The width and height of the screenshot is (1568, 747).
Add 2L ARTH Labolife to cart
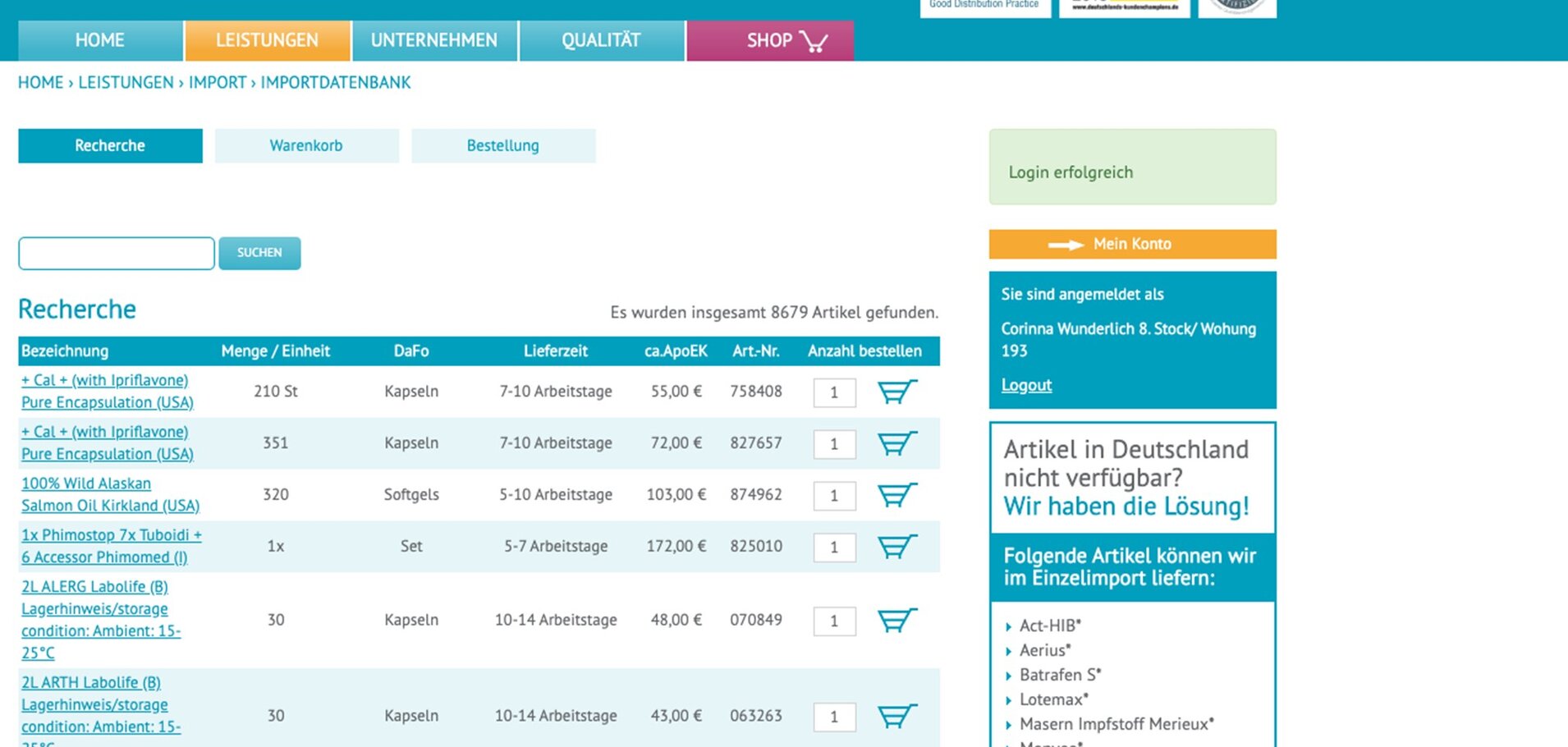tap(897, 716)
